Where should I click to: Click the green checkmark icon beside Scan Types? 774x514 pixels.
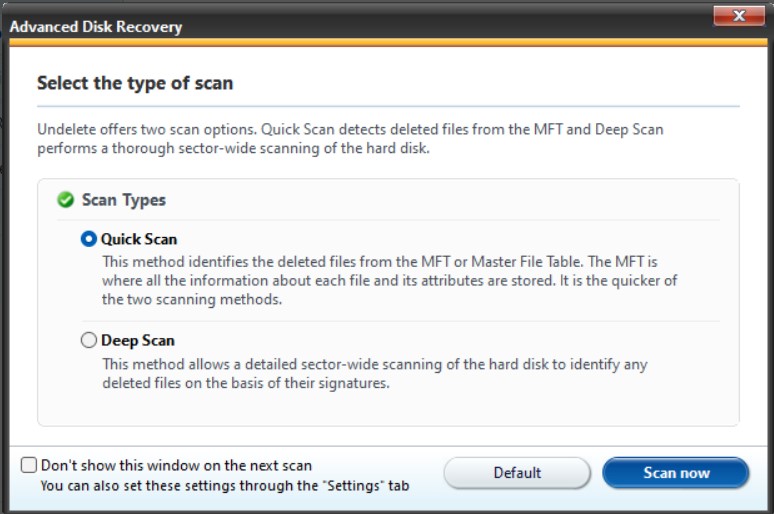66,200
